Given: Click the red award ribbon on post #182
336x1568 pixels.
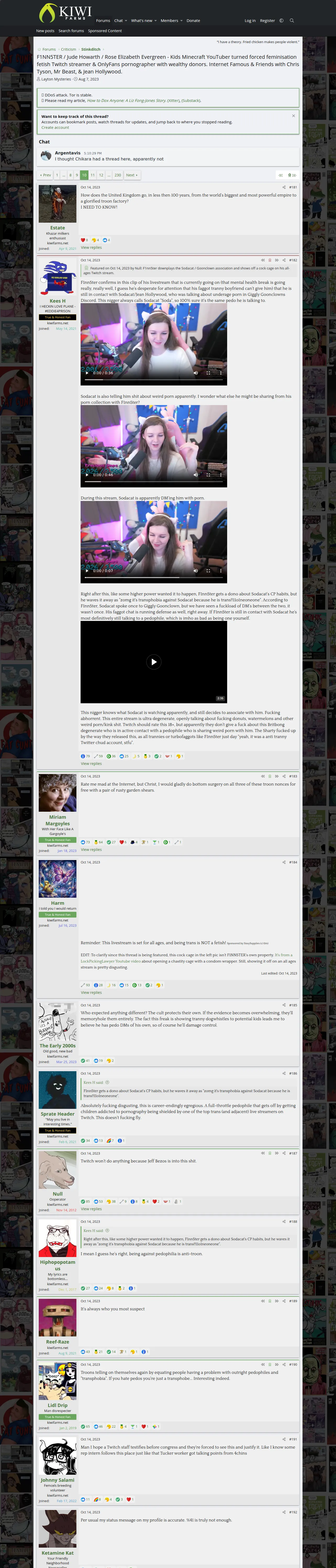Looking at the screenshot, I should coord(270,260).
